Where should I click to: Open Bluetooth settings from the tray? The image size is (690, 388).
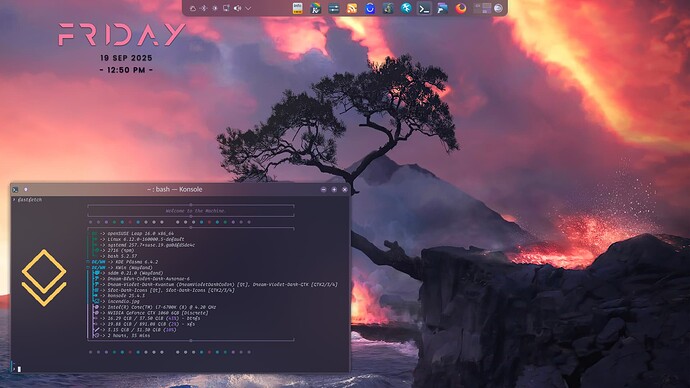[204, 8]
